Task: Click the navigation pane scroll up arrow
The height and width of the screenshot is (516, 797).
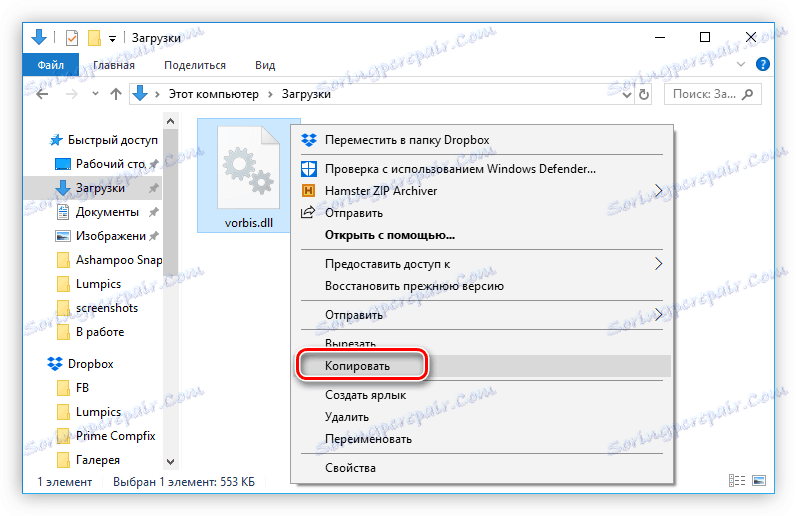Action: [170, 121]
